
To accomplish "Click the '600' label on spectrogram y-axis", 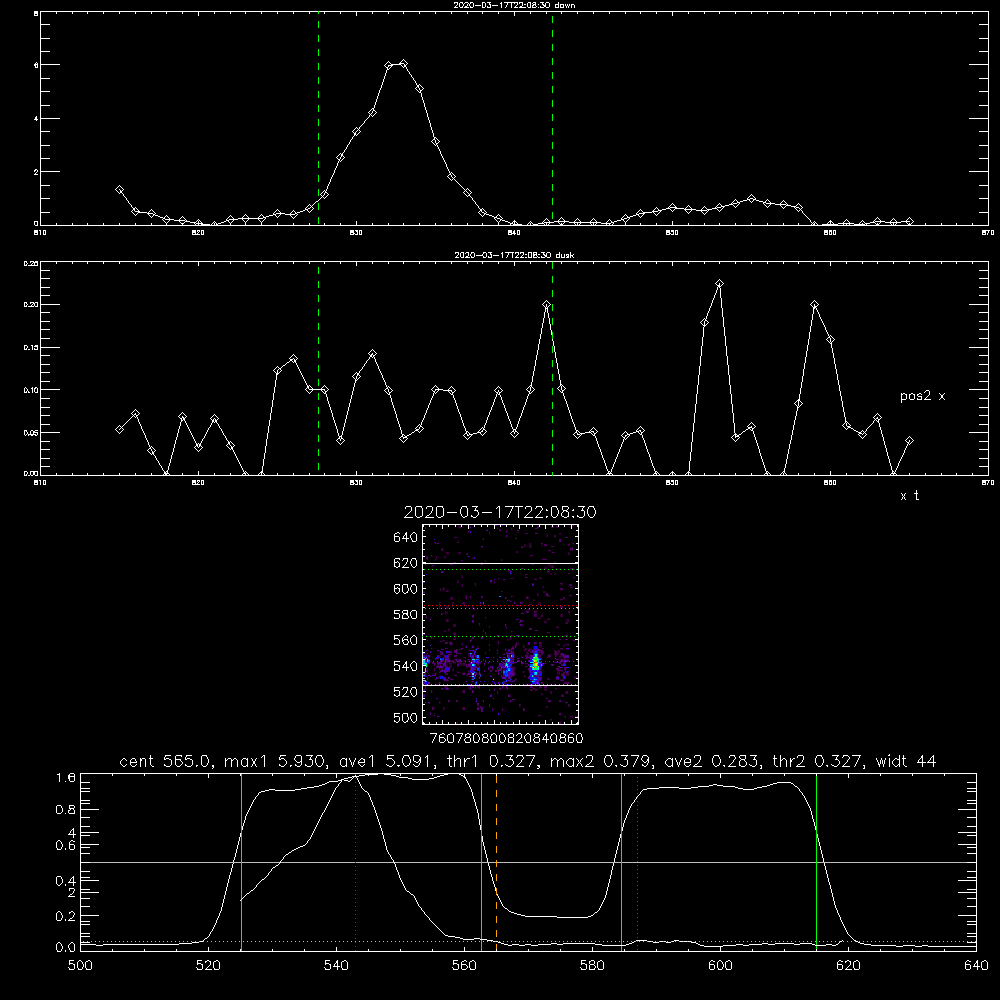I will click(406, 589).
